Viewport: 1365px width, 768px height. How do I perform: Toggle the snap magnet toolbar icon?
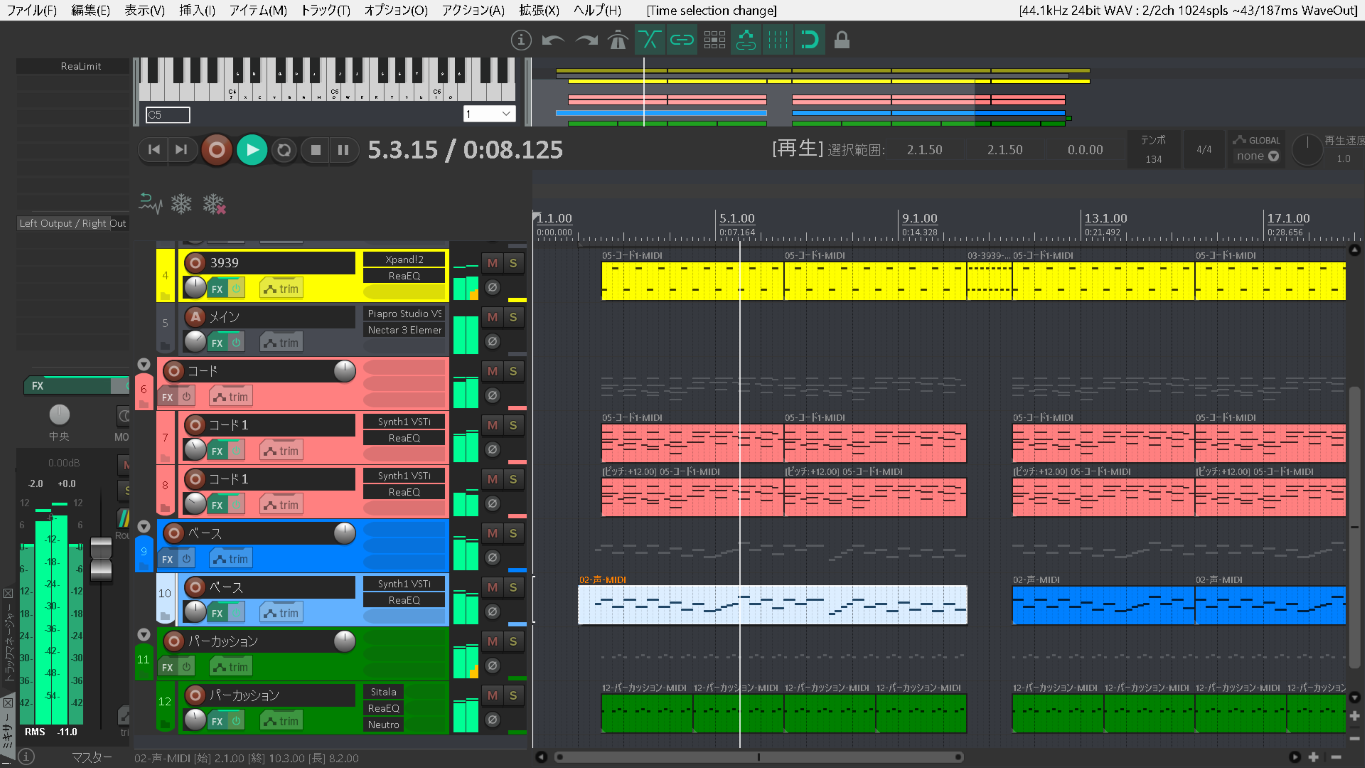[810, 40]
